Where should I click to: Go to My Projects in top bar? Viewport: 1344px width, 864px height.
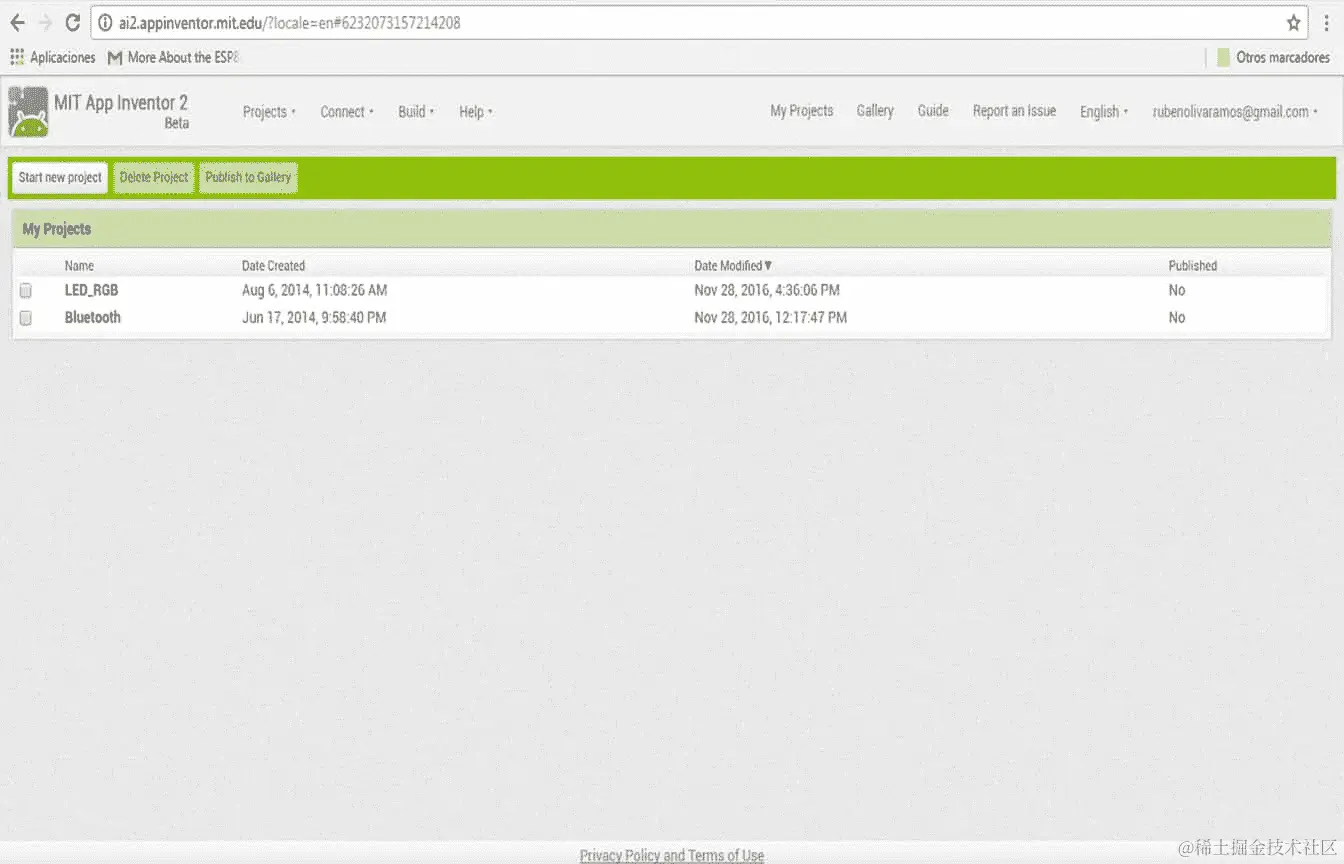pos(801,111)
